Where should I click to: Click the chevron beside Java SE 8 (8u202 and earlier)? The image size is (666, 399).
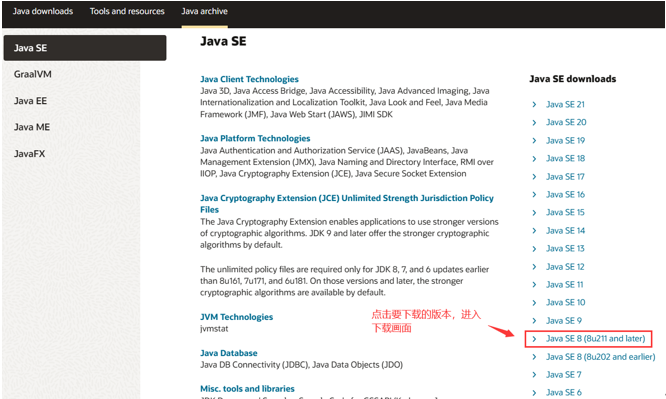534,357
